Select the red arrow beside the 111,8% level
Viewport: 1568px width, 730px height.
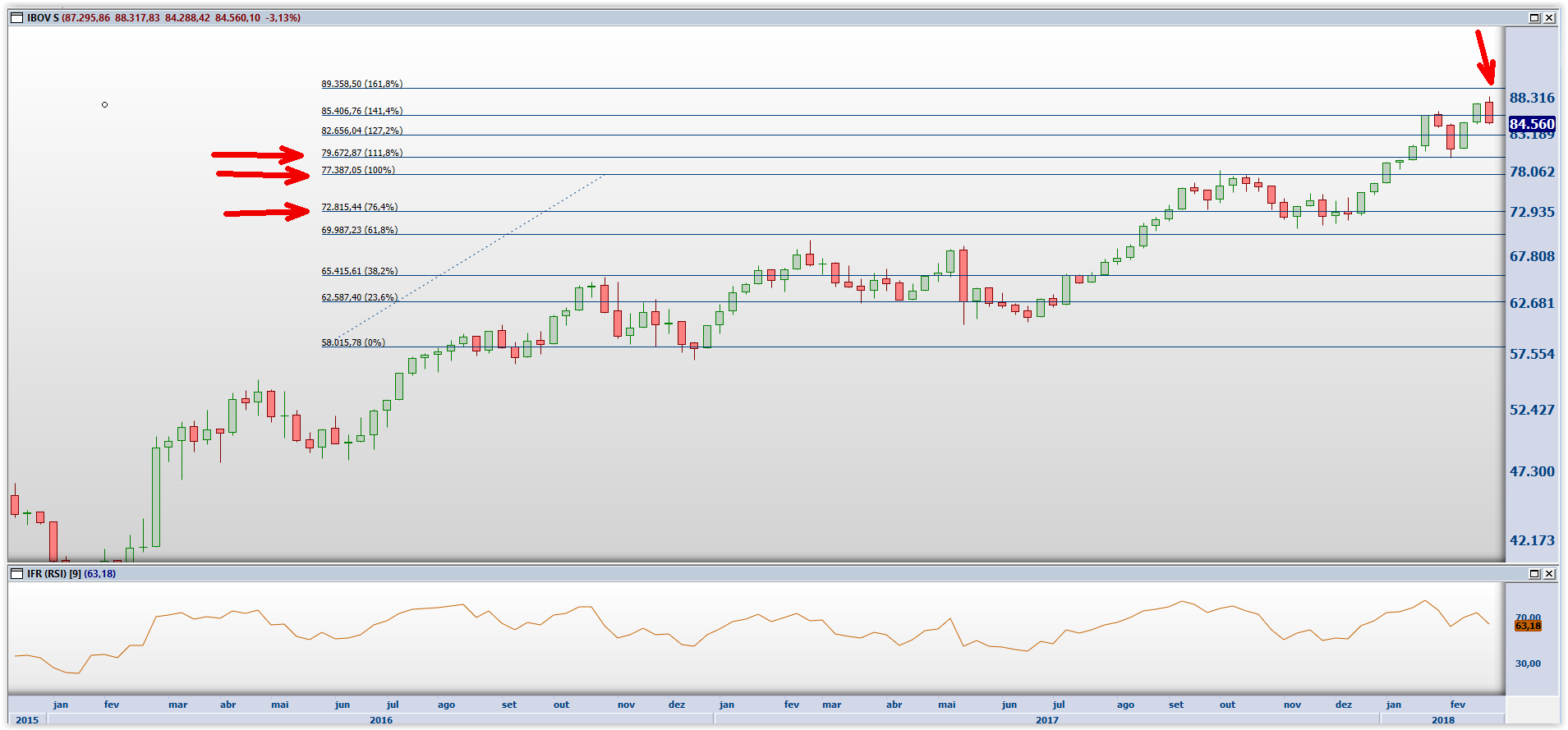coord(258,154)
